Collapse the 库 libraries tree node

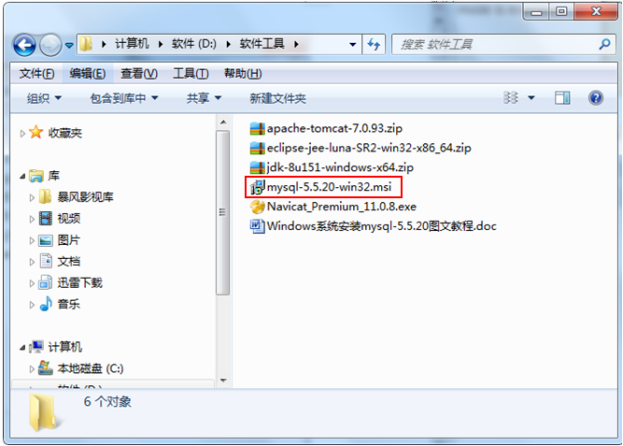pos(23,176)
